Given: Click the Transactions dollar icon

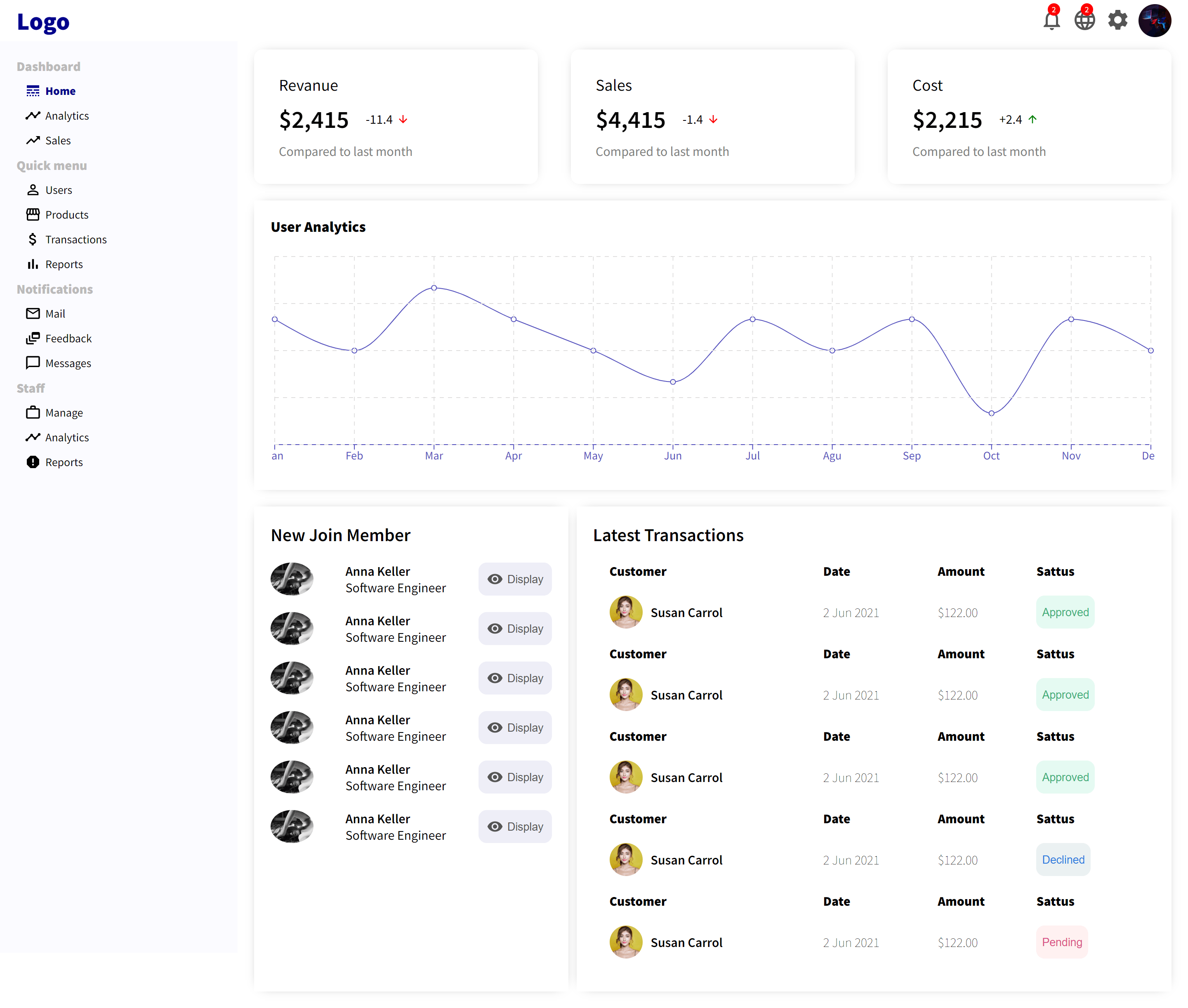Looking at the screenshot, I should click(33, 240).
